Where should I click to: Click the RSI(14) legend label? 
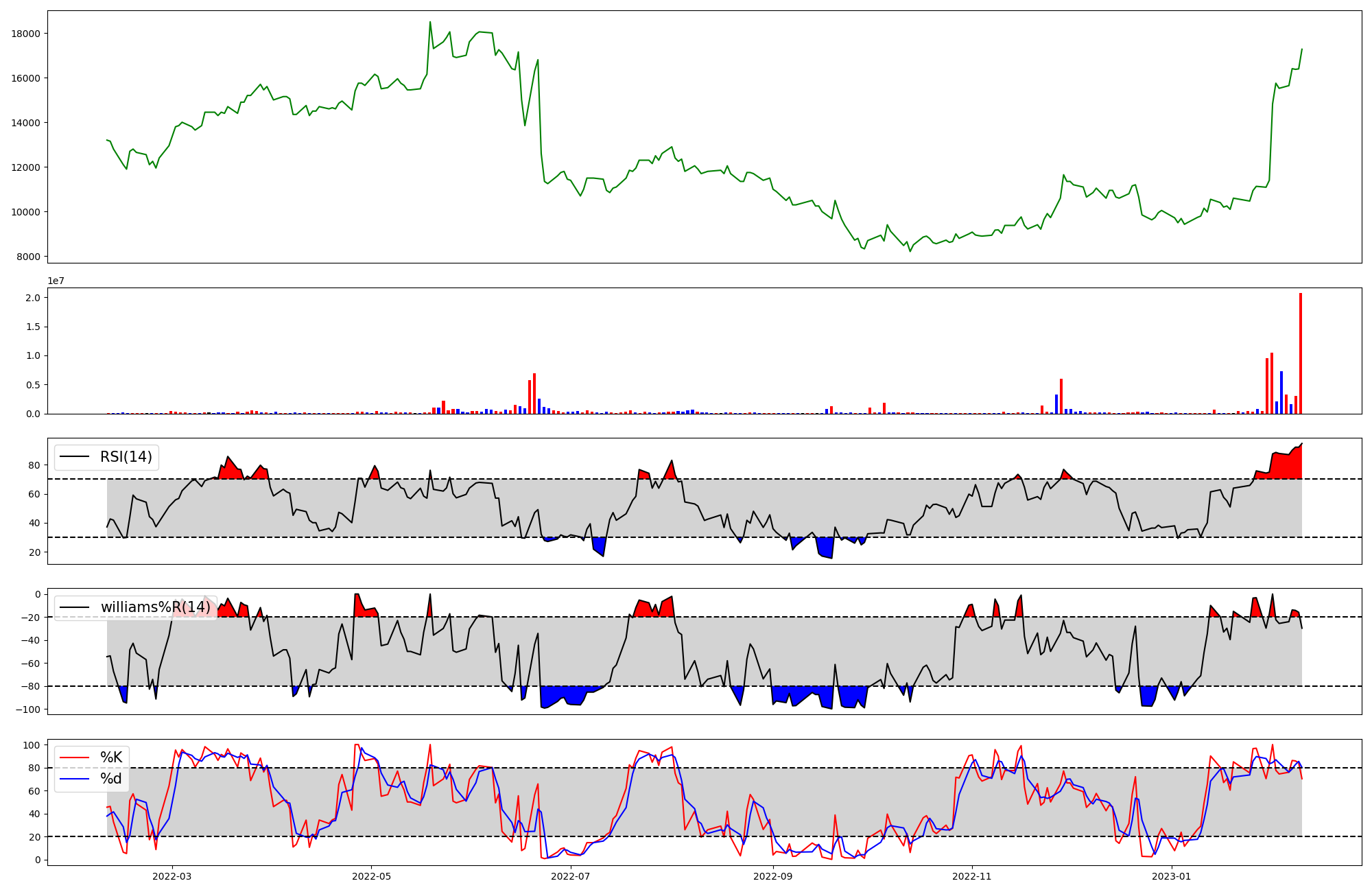click(x=126, y=457)
